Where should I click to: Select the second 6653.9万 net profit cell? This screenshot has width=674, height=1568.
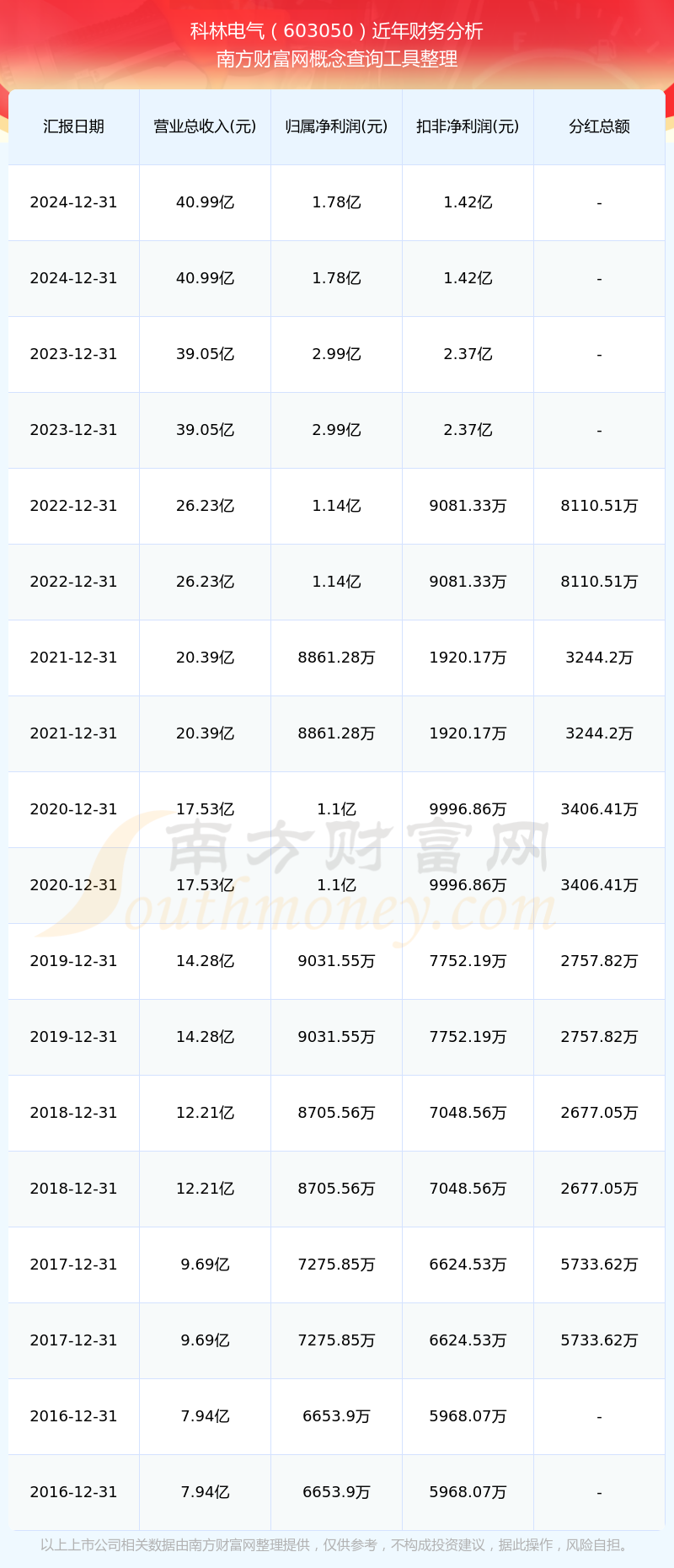tap(336, 1492)
